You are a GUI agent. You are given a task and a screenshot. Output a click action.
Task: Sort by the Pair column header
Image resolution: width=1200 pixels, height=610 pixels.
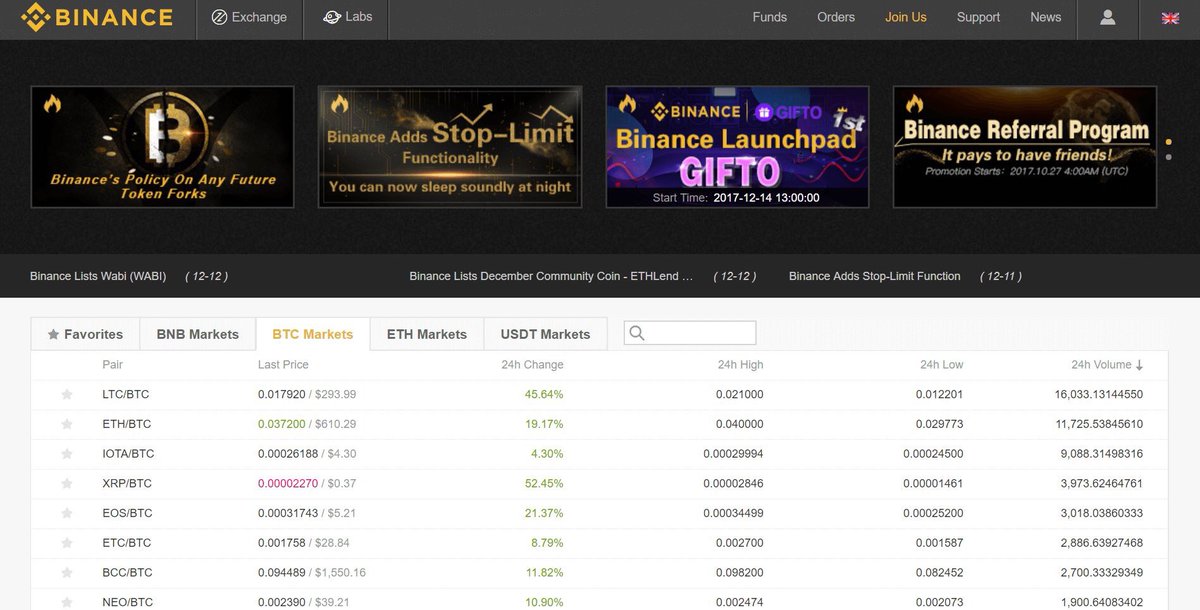click(113, 365)
